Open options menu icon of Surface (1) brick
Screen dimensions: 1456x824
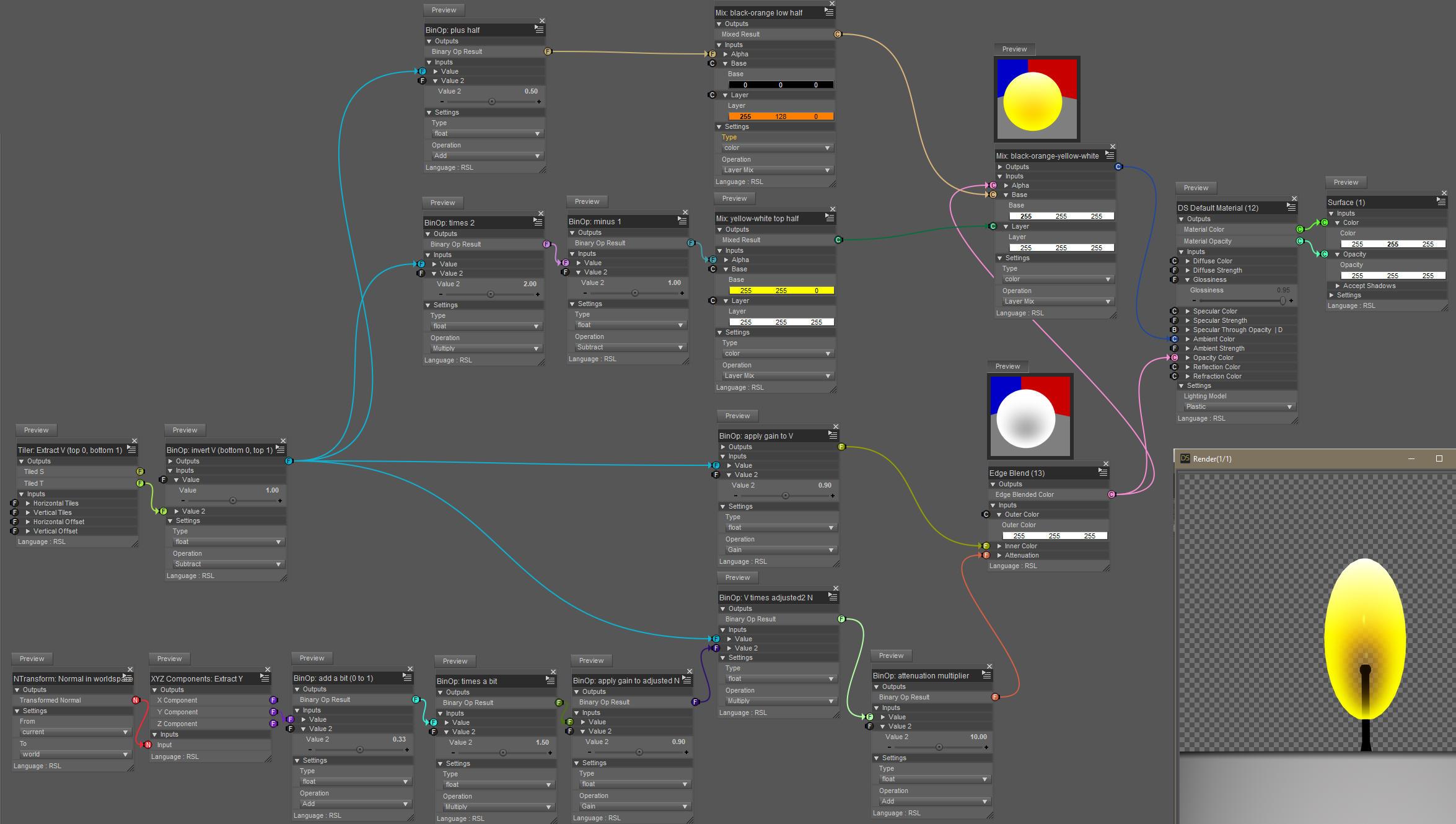pyautogui.click(x=1441, y=202)
